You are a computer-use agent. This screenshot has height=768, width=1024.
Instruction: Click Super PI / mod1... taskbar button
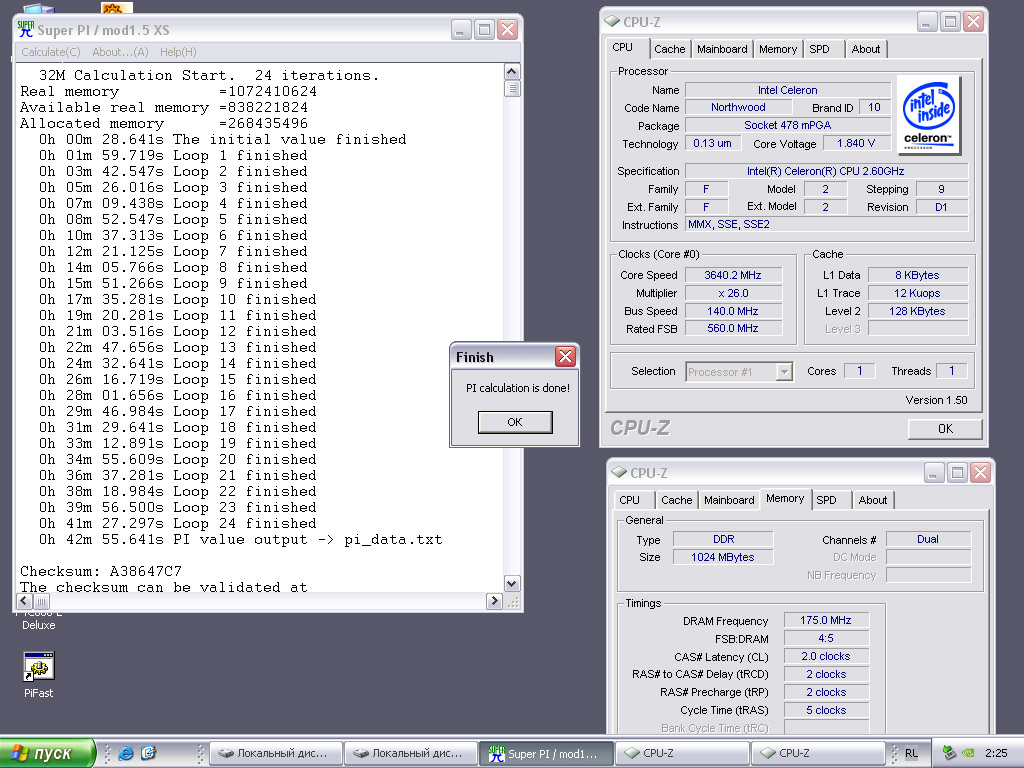coord(547,753)
